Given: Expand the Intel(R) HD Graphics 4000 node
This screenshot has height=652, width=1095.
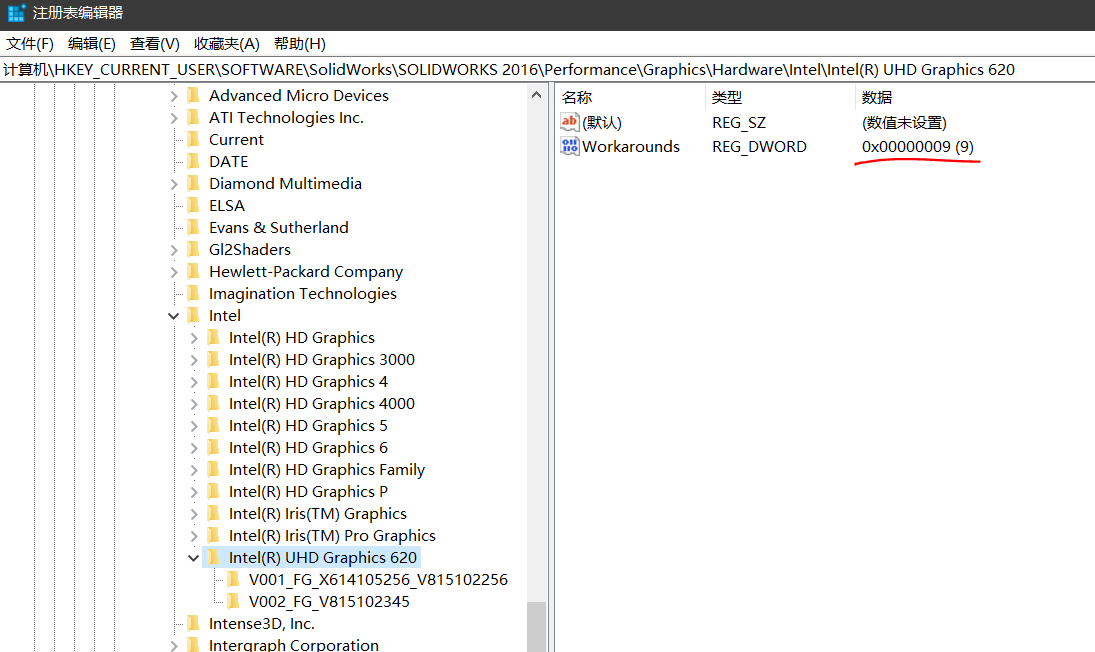Looking at the screenshot, I should (x=194, y=404).
